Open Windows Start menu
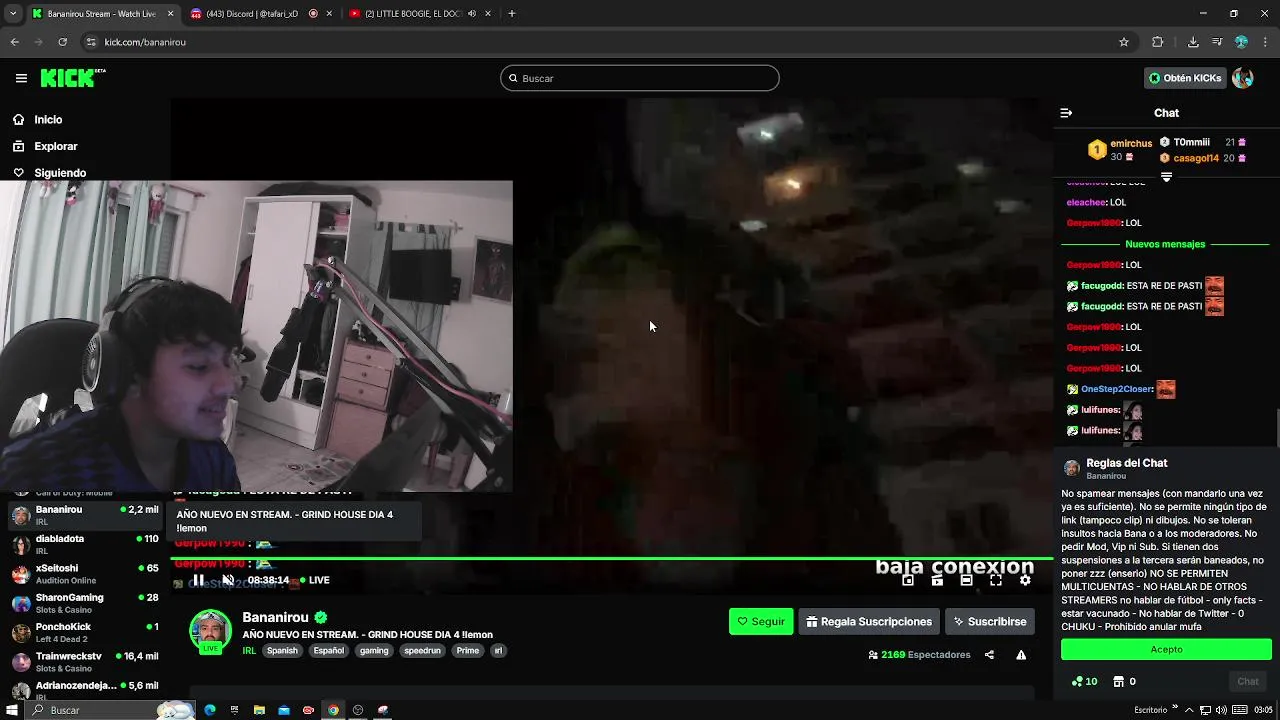The width and height of the screenshot is (1280, 720). (11, 710)
